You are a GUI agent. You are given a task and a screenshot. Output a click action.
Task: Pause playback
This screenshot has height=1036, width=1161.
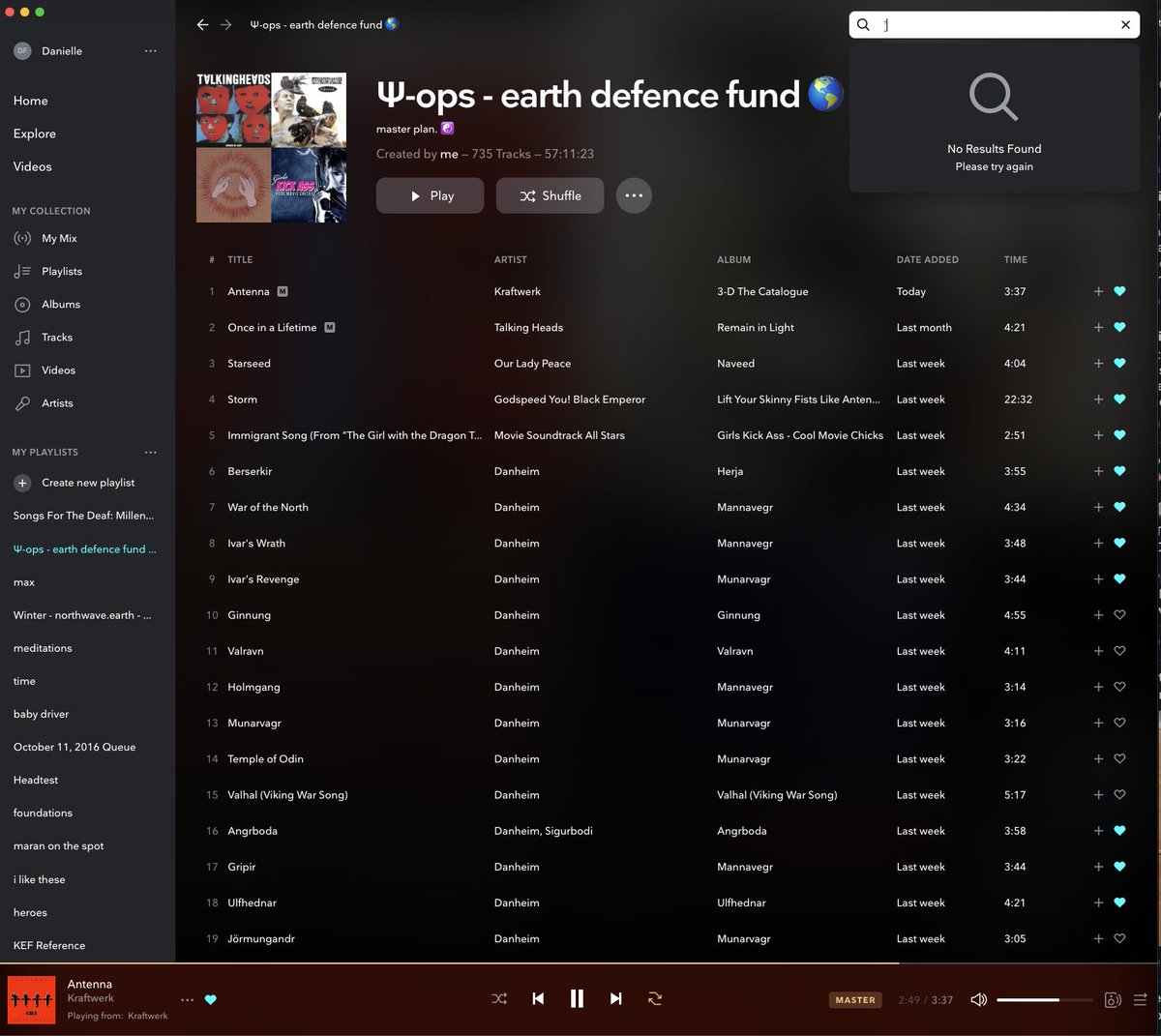click(577, 999)
